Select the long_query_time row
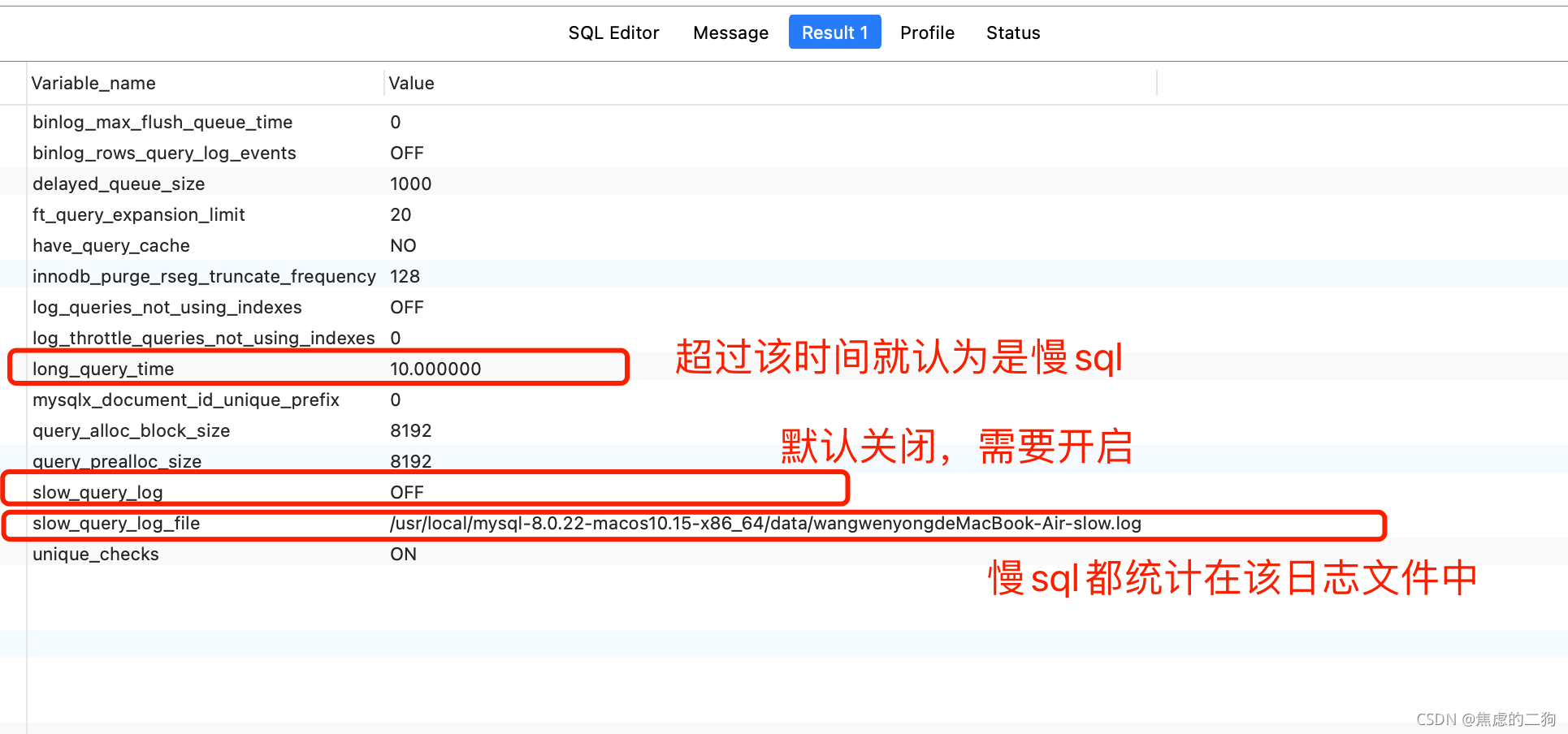The width and height of the screenshot is (1568, 734). click(x=103, y=369)
